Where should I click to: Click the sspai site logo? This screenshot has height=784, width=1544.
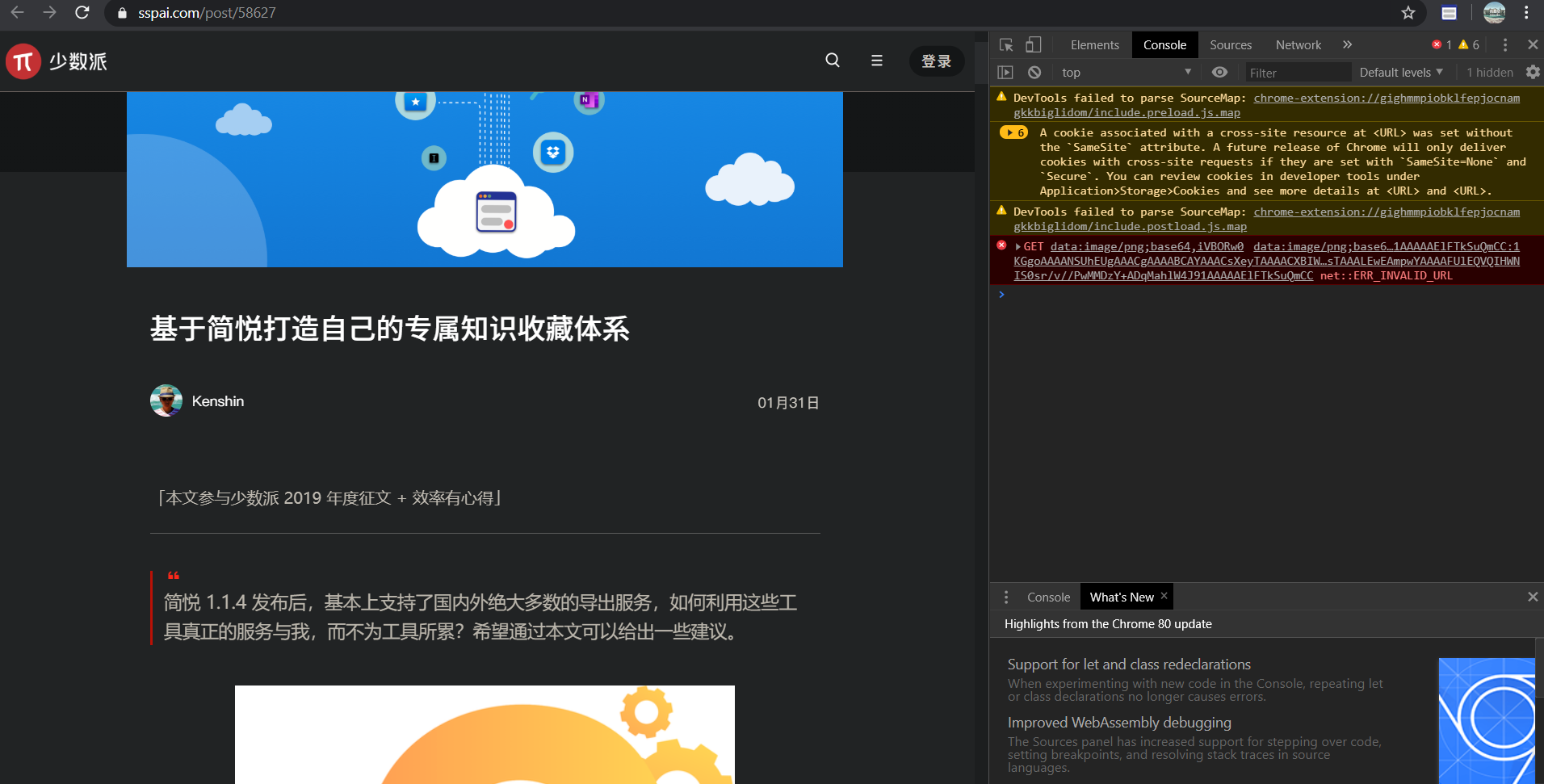(x=57, y=61)
